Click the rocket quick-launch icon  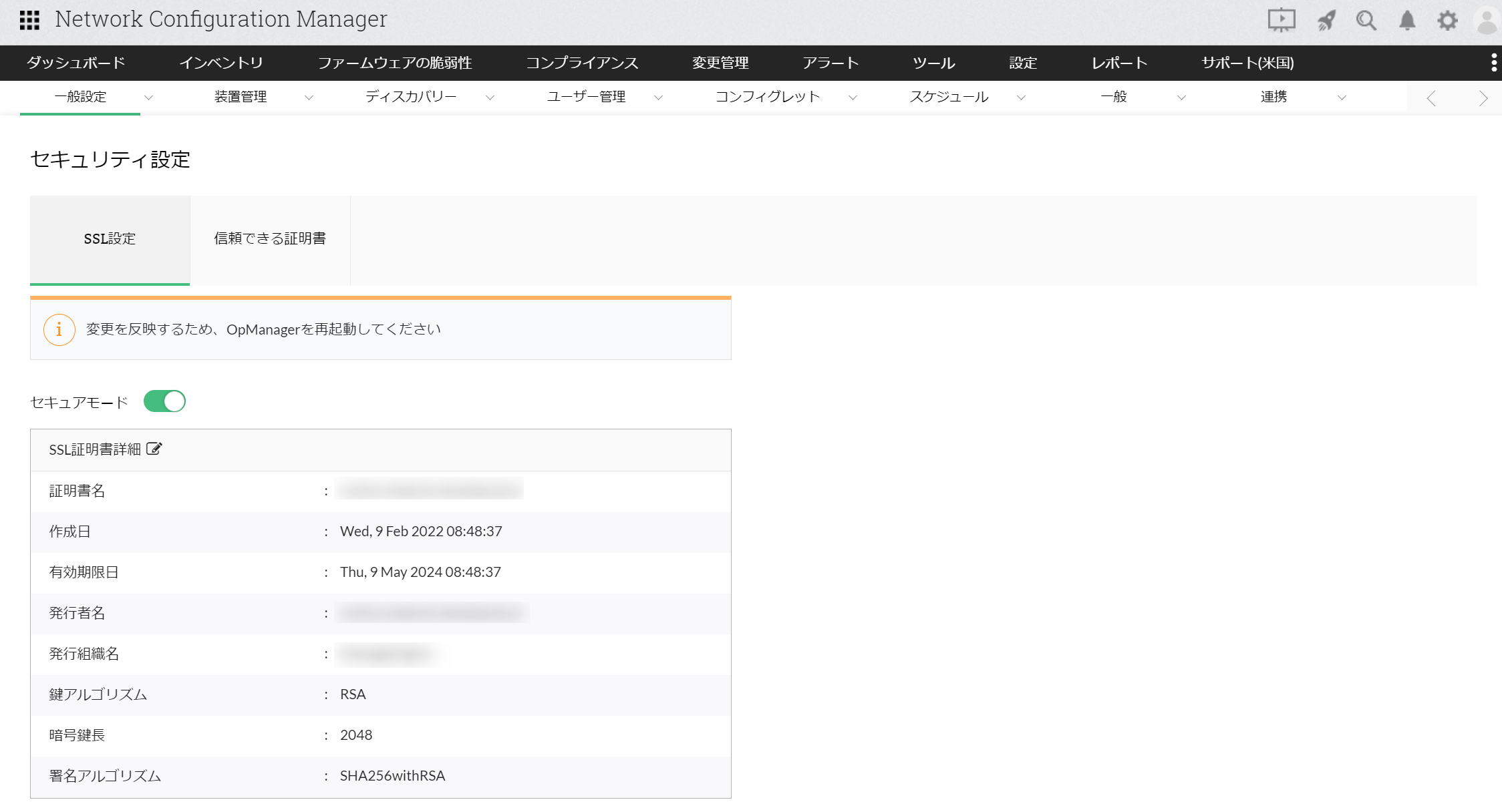click(1326, 20)
